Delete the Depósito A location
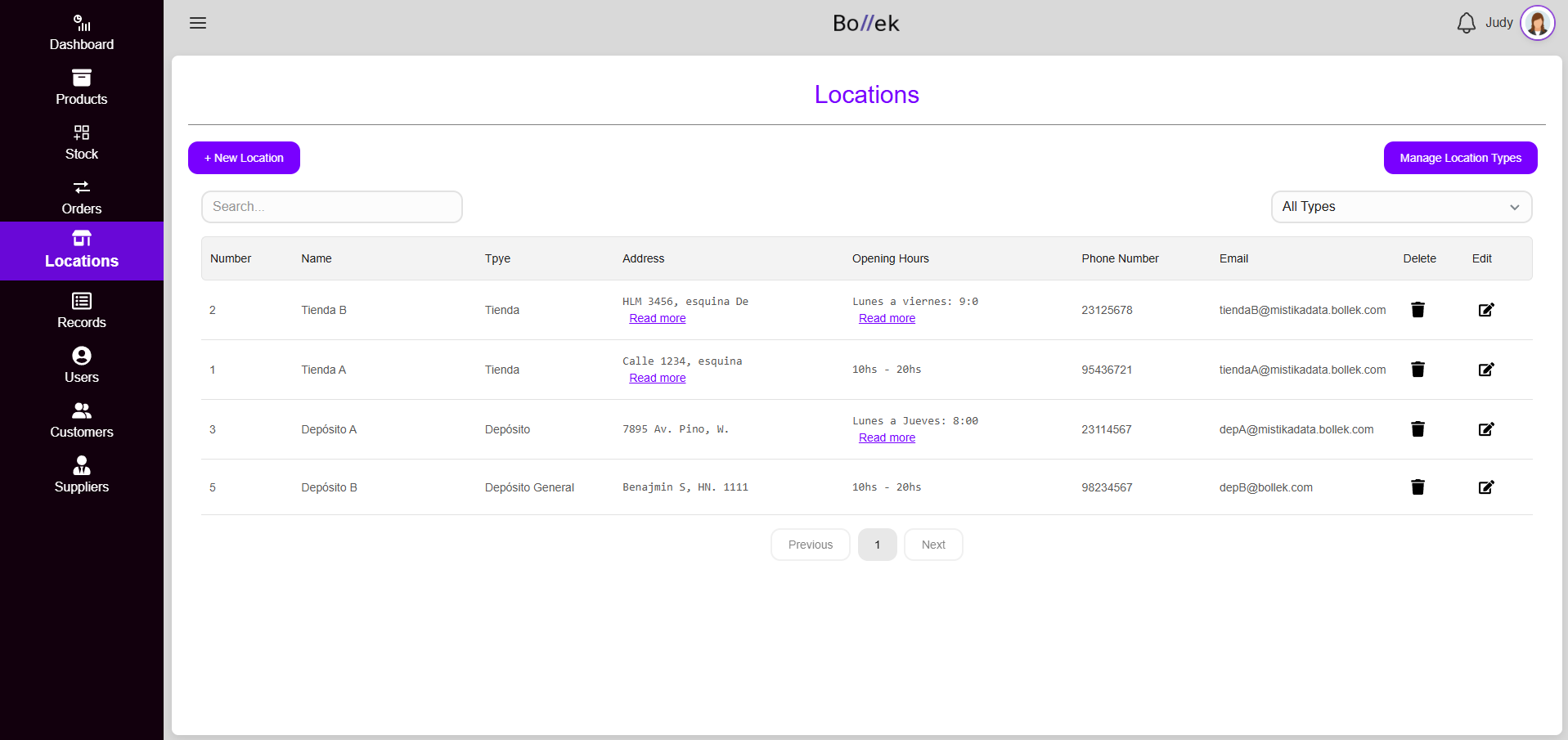1568x740 pixels. coord(1417,429)
